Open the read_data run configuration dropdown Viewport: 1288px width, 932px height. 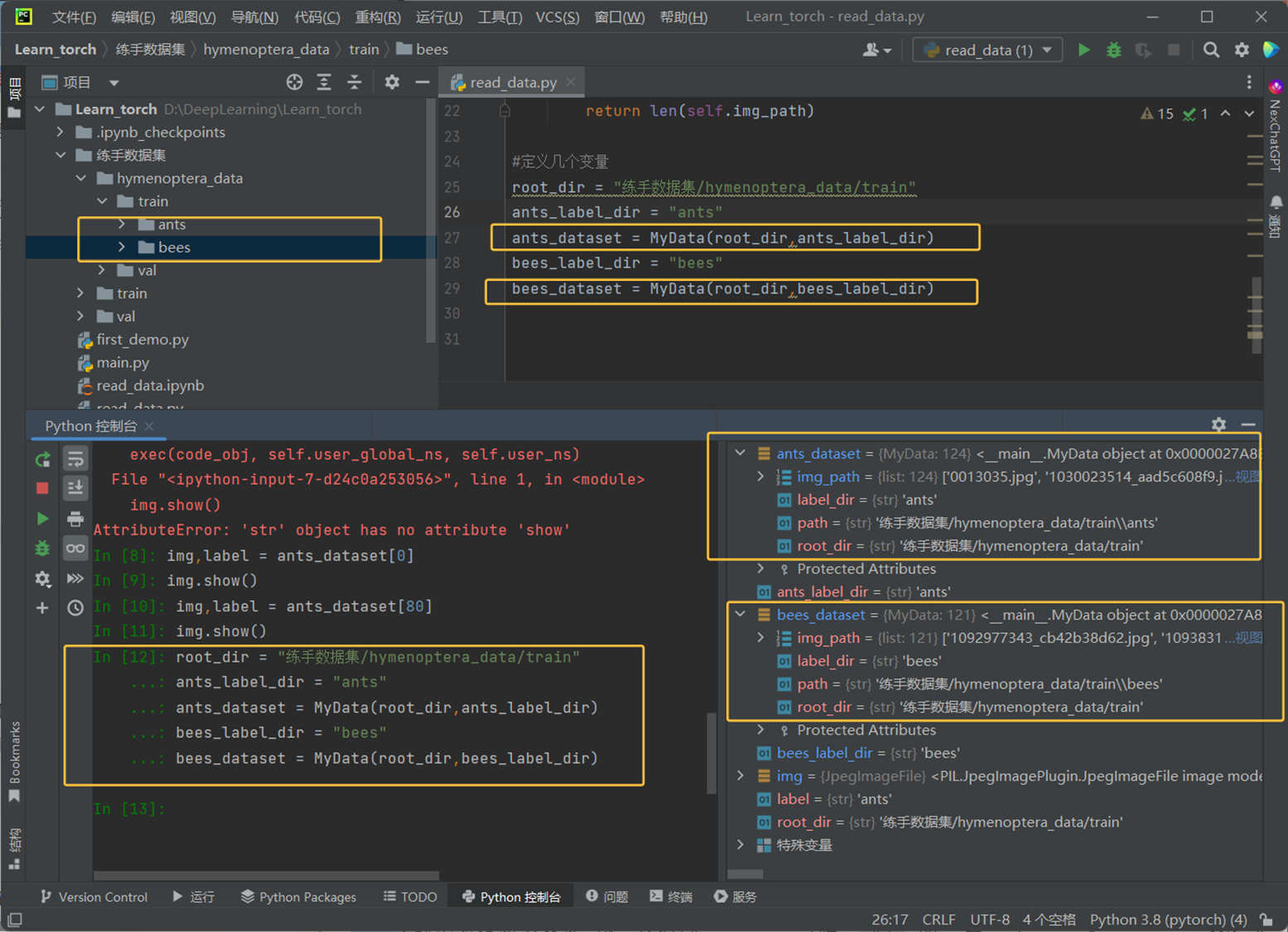pos(987,51)
